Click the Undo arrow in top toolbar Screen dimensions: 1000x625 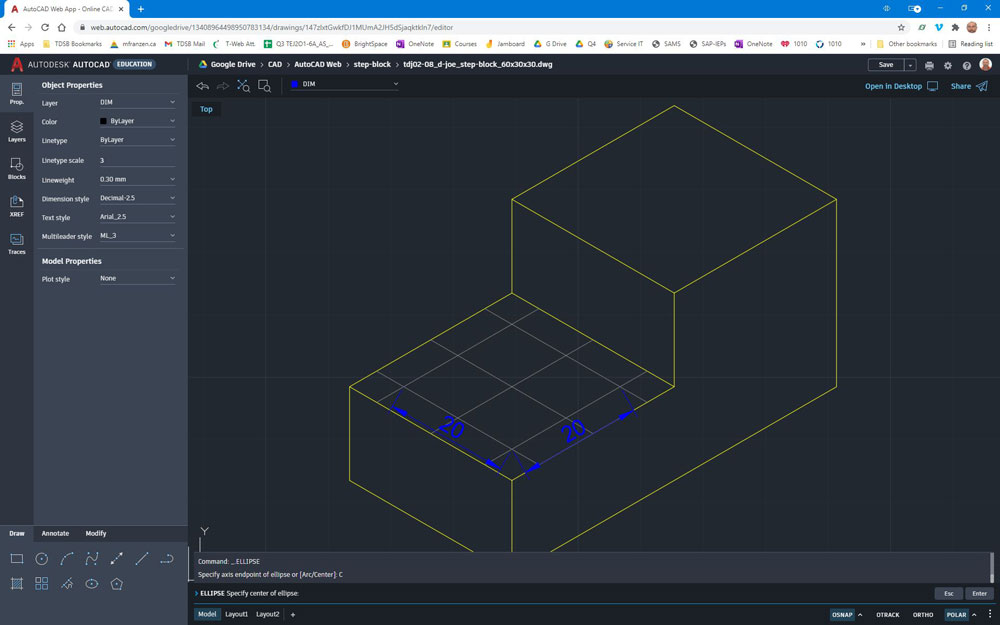coord(203,86)
